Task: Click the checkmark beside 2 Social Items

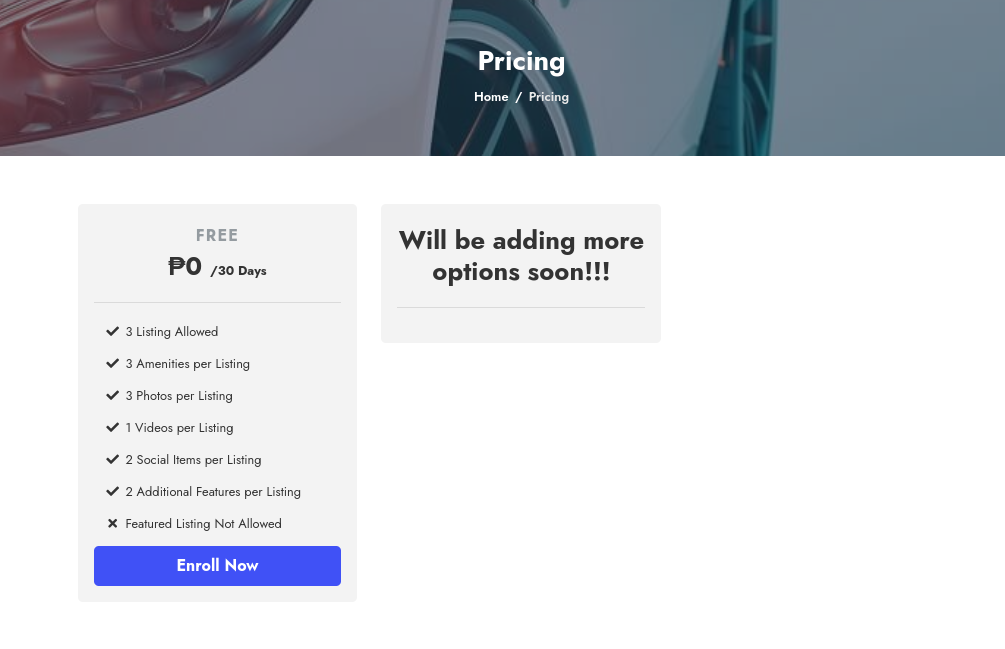Action: pyautogui.click(x=112, y=459)
